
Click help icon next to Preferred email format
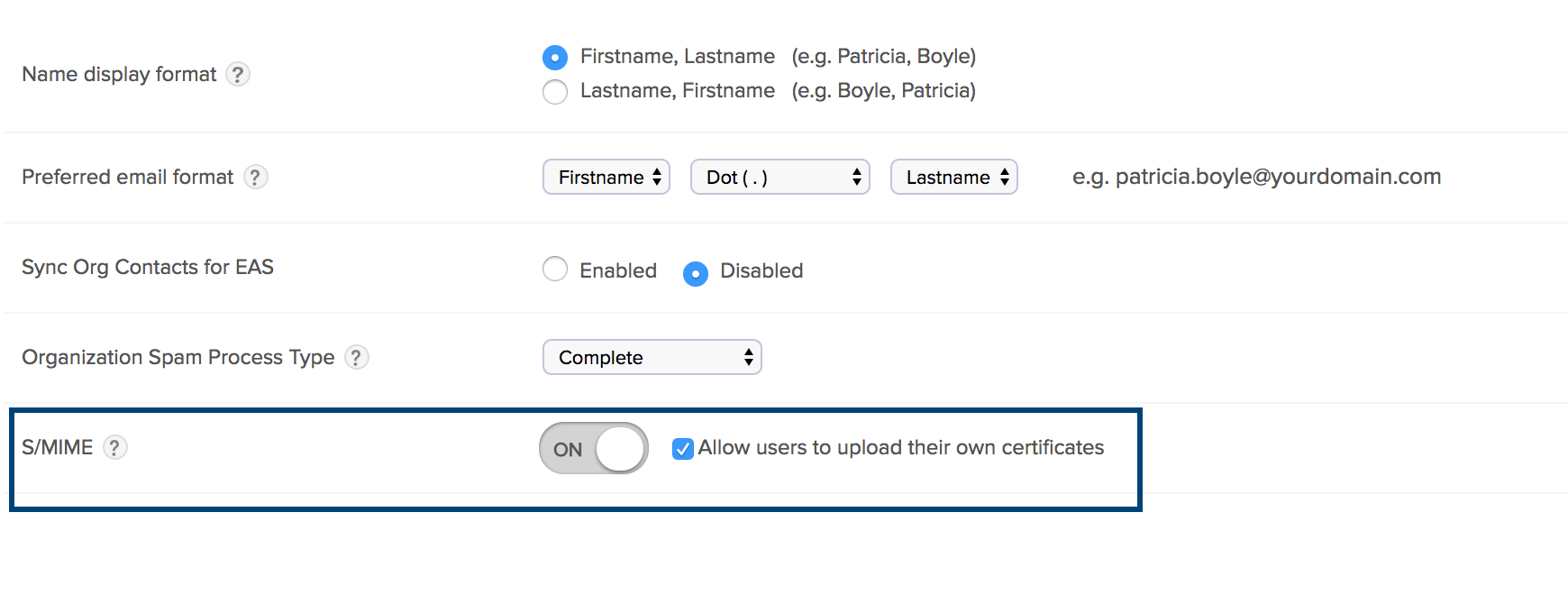point(255,177)
